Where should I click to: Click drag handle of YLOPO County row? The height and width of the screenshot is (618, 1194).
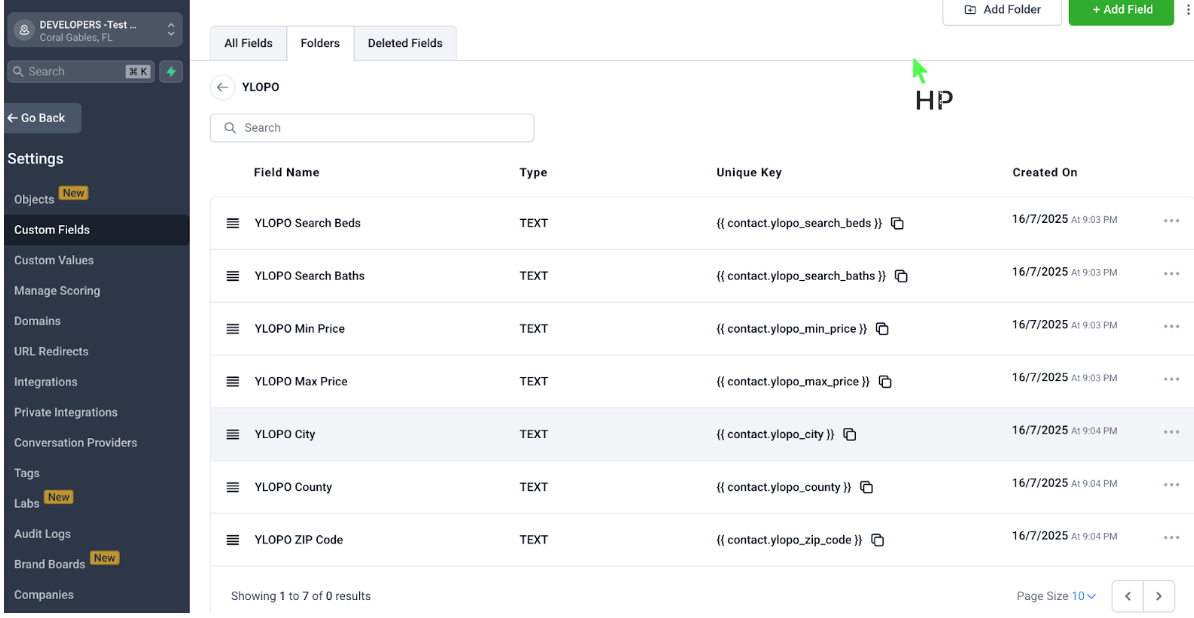point(233,487)
